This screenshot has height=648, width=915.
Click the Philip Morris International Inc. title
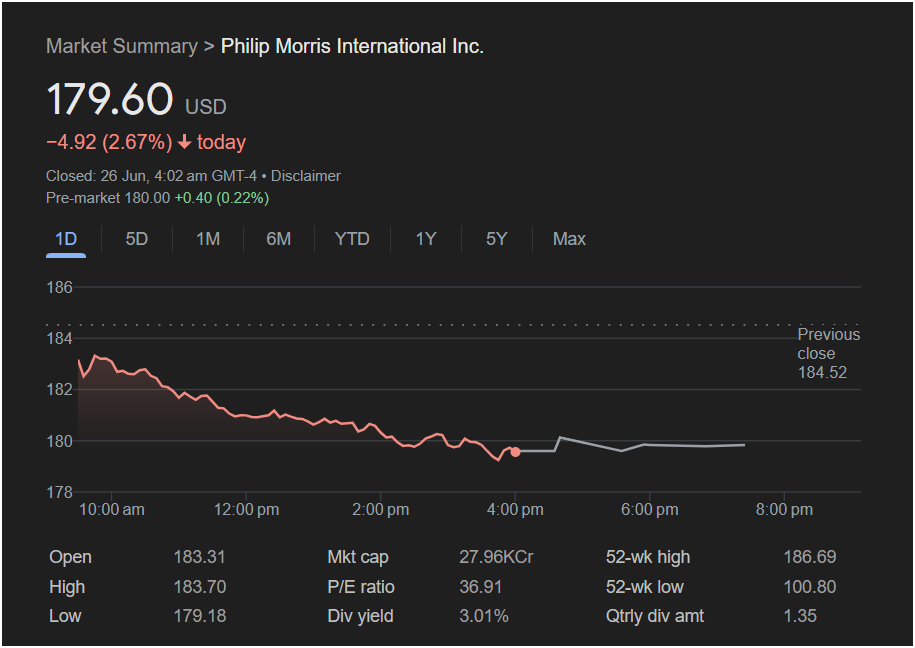coord(352,46)
